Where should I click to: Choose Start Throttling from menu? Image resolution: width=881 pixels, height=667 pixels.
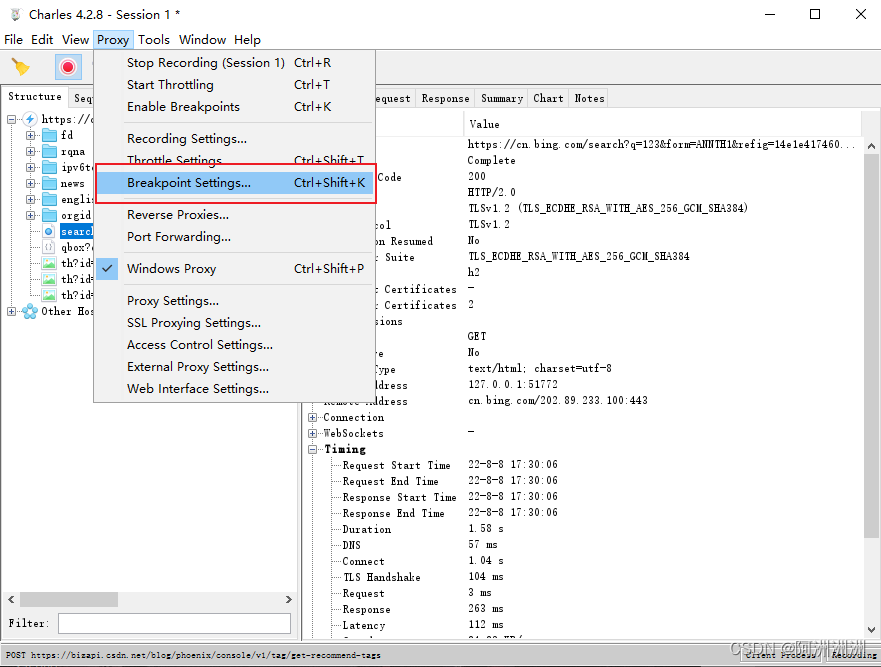(x=235, y=85)
